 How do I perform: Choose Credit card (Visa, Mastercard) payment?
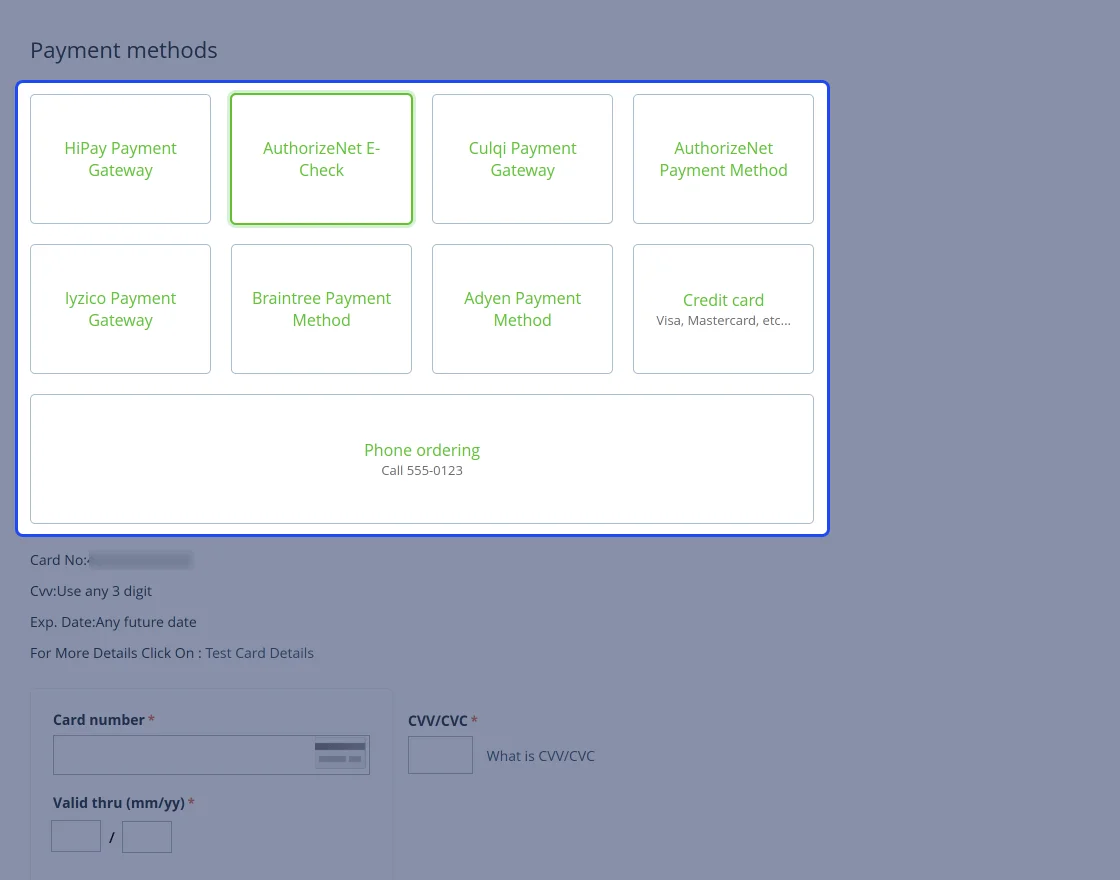[723, 309]
